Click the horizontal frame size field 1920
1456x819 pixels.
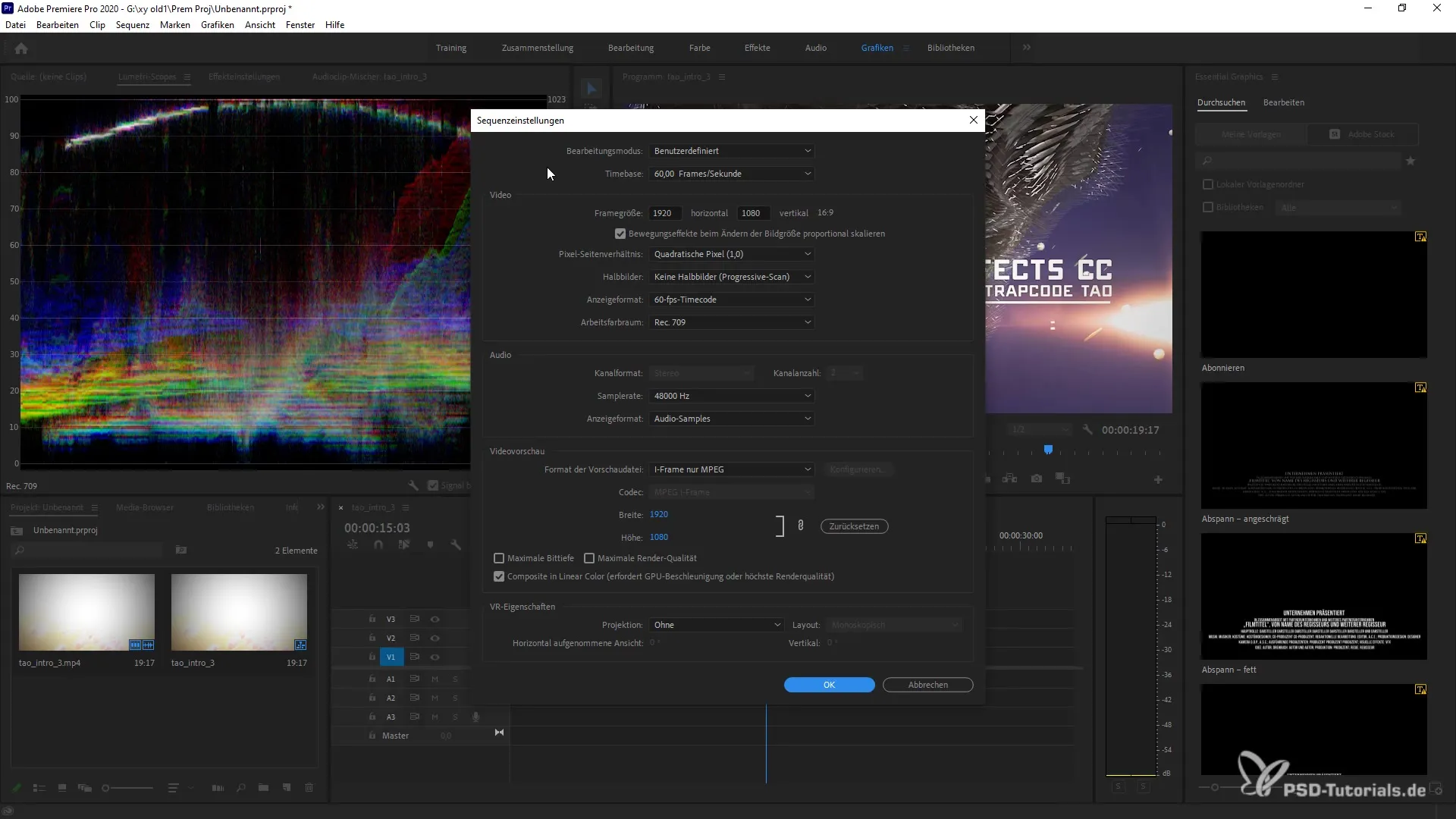point(664,213)
